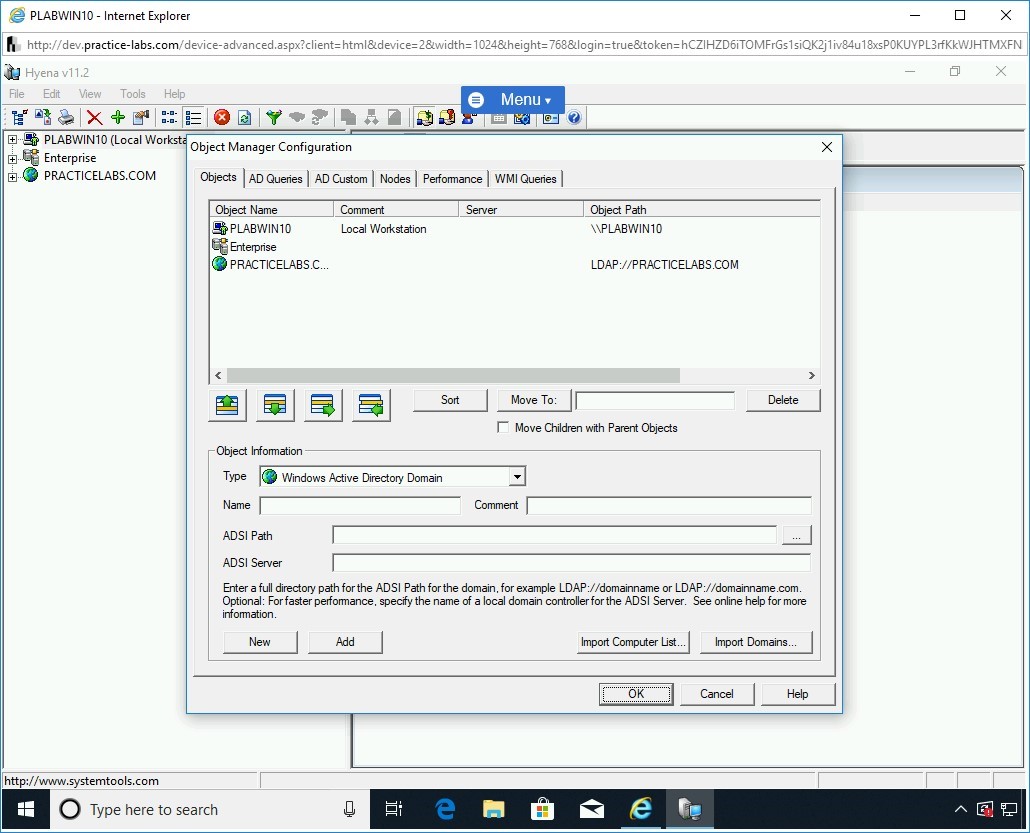The image size is (1030, 833).
Task: Click the green funnel filter icon
Action: pos(273,118)
